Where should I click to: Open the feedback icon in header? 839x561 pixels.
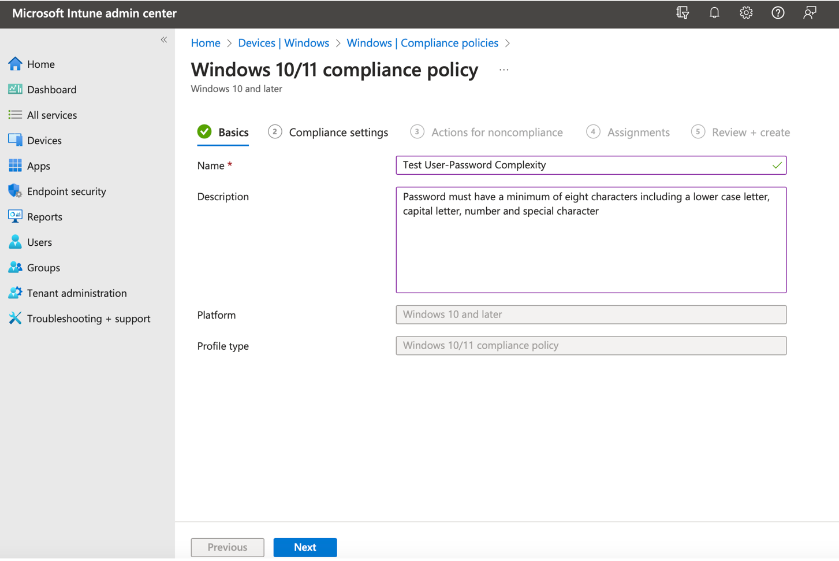click(810, 13)
